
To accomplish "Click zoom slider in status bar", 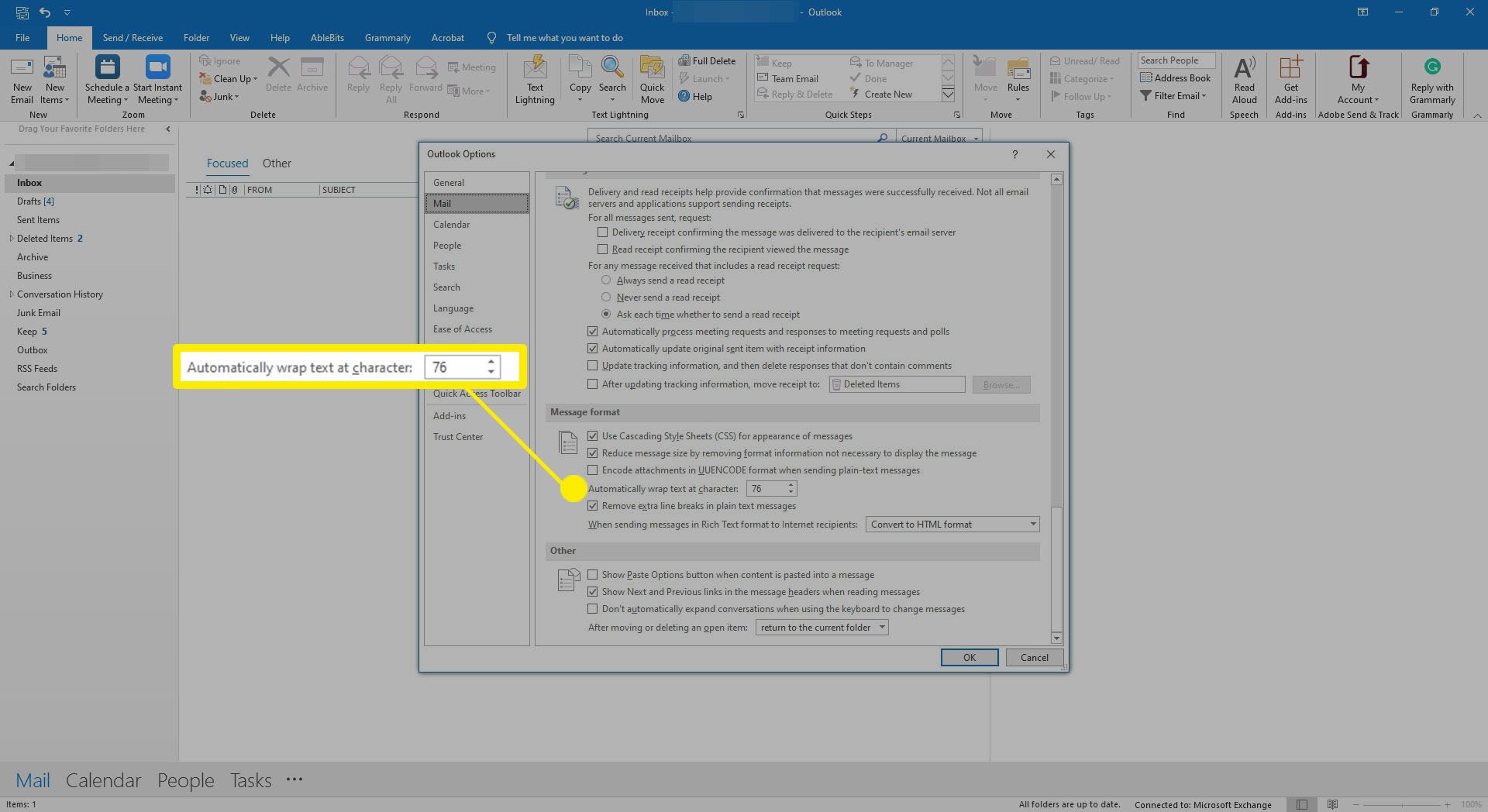I will (1401, 805).
